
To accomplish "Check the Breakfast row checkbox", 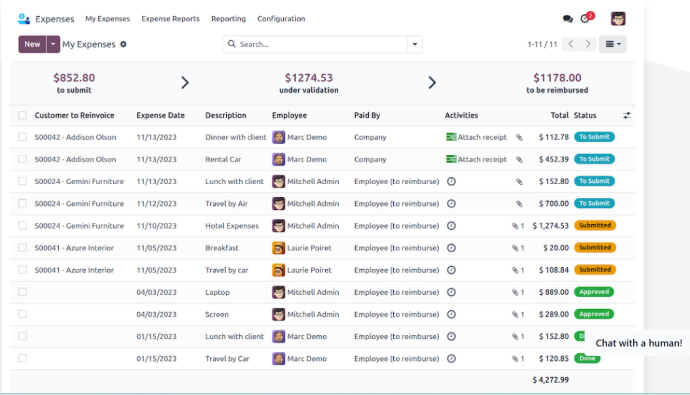I will coord(22,248).
